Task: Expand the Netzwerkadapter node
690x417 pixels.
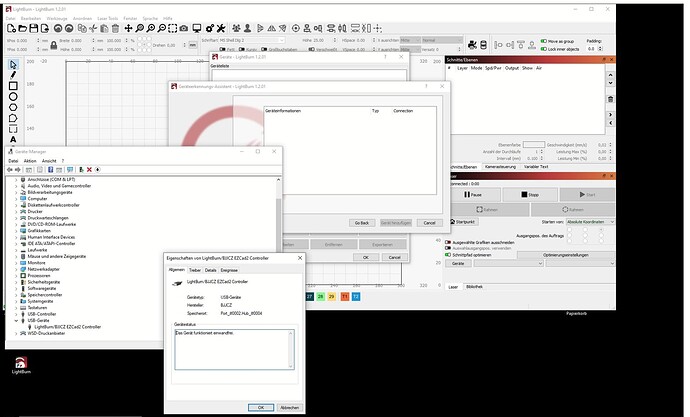Action: click(16, 269)
